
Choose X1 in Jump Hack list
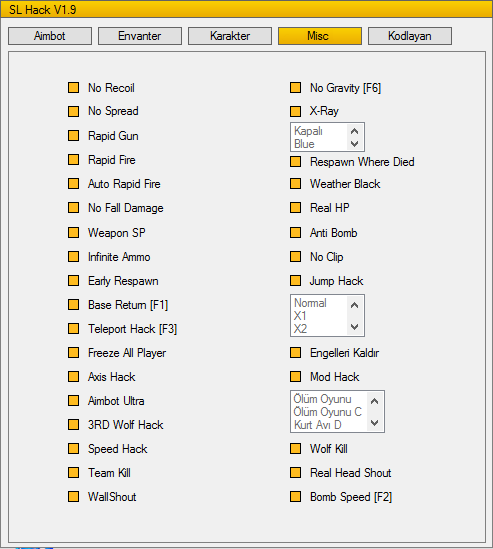click(300, 316)
